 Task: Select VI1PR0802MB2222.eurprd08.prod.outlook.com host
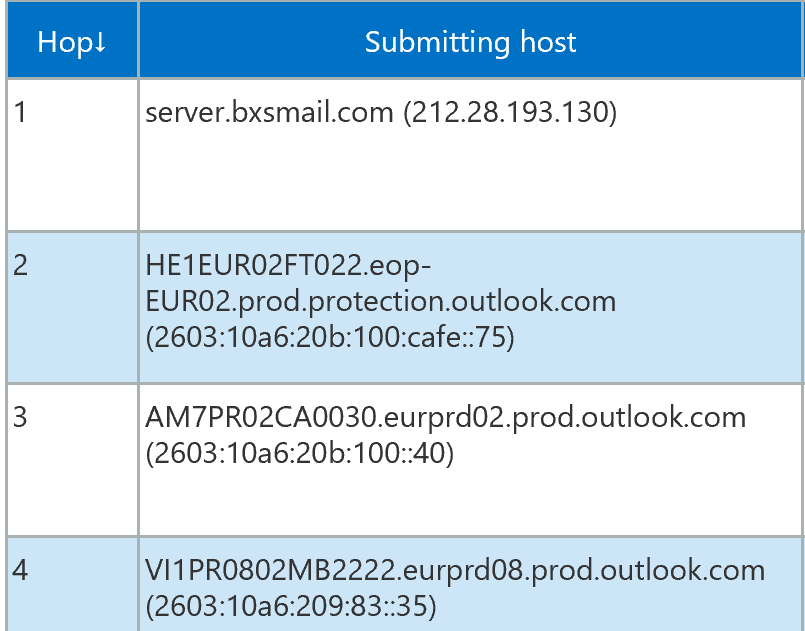[x=455, y=570]
